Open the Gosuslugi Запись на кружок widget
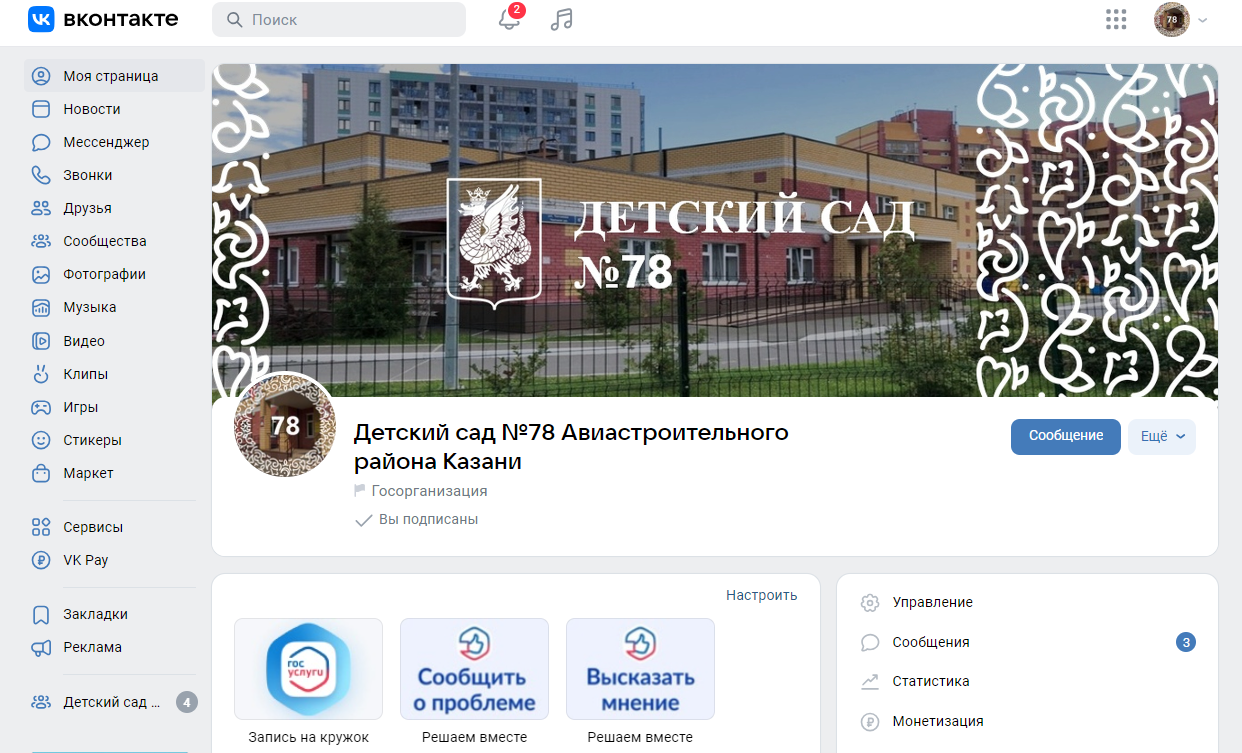The width and height of the screenshot is (1242, 753). coord(308,669)
